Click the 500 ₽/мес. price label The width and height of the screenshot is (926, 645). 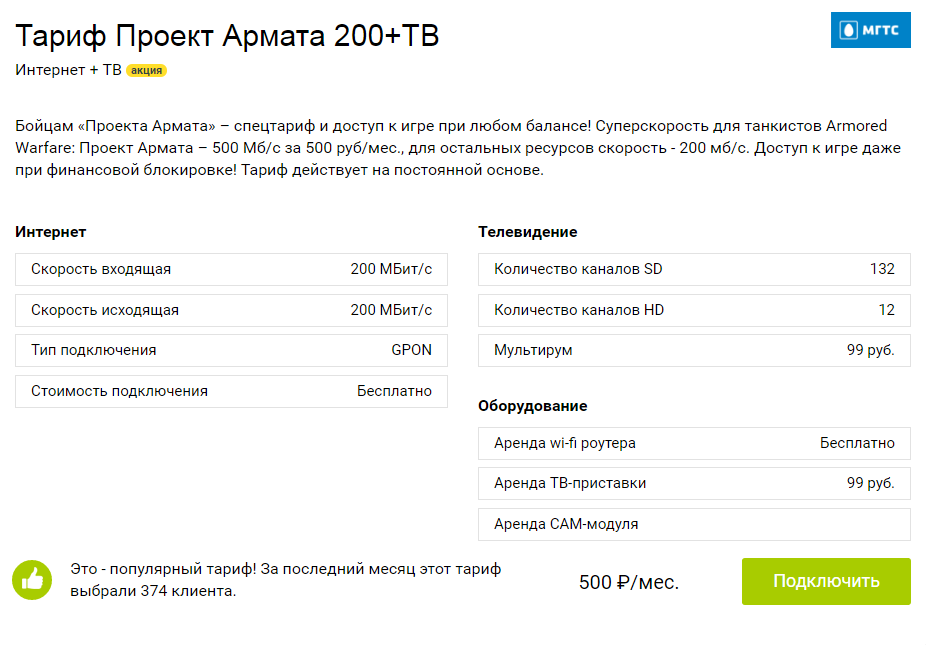tap(629, 582)
